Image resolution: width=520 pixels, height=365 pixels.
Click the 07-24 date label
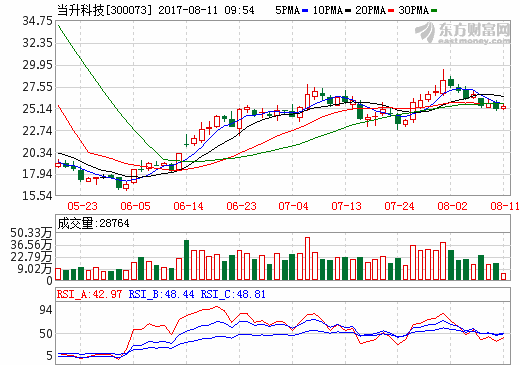(x=399, y=206)
